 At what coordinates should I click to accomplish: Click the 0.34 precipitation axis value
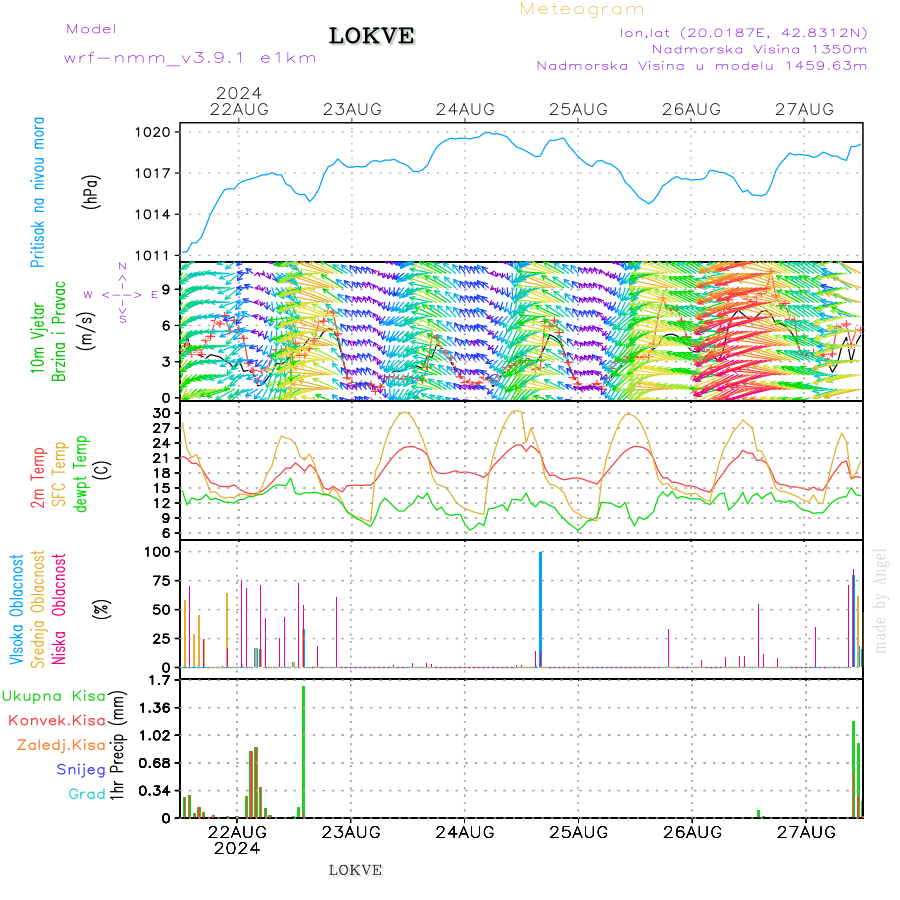click(x=155, y=792)
